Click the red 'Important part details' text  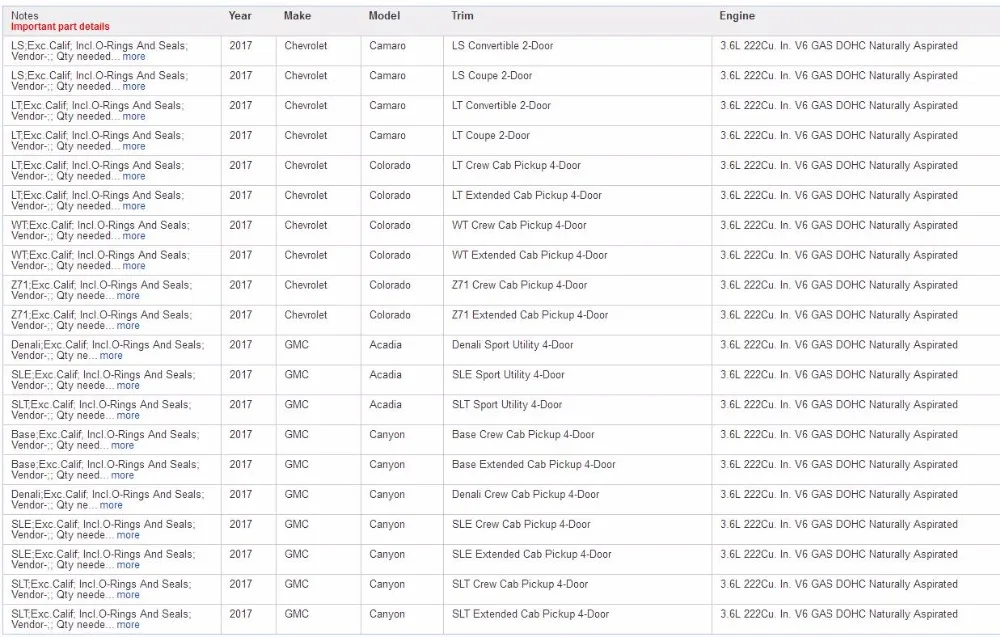(x=60, y=27)
